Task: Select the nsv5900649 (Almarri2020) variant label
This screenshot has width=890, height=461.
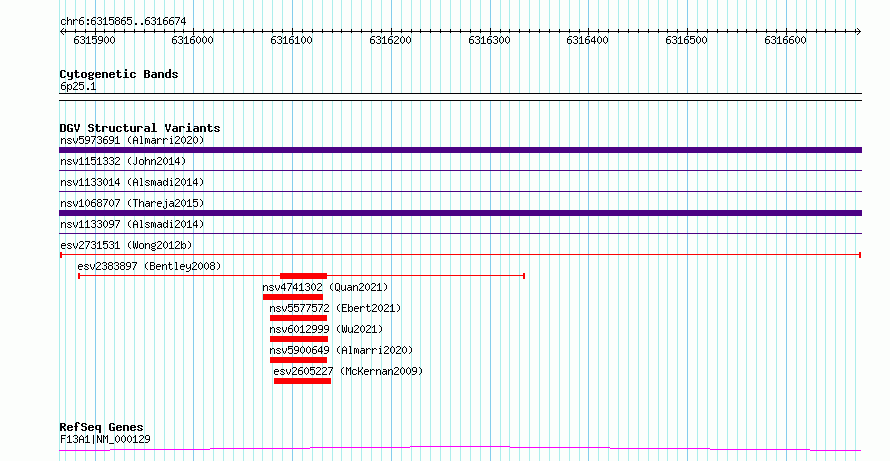Action: (x=341, y=350)
